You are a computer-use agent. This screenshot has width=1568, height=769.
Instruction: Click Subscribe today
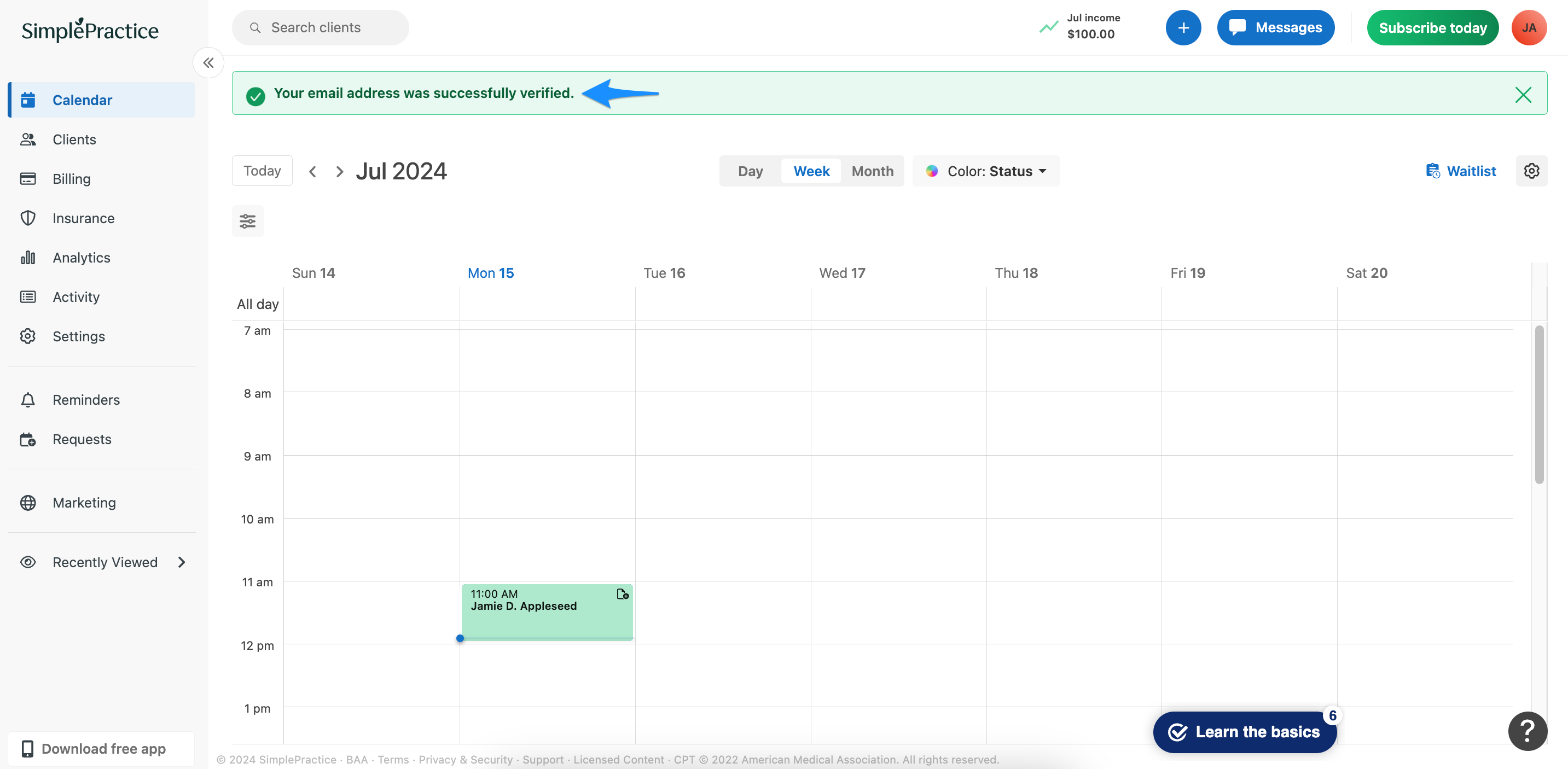pos(1432,27)
